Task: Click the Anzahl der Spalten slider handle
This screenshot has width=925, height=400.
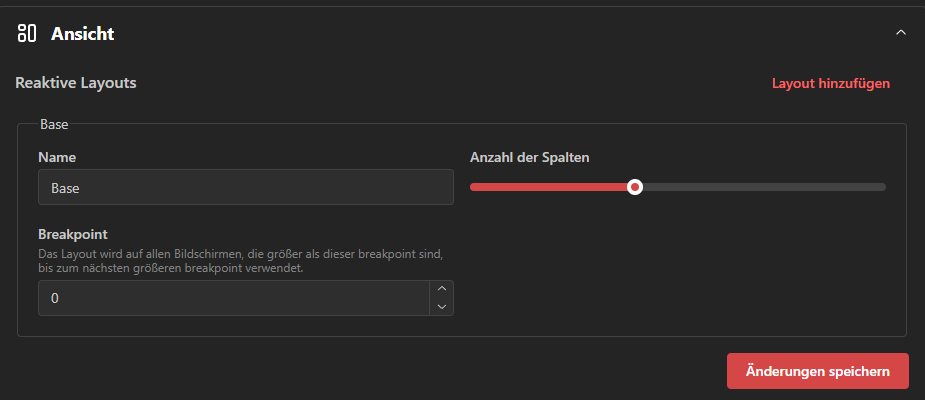Action: tap(634, 187)
